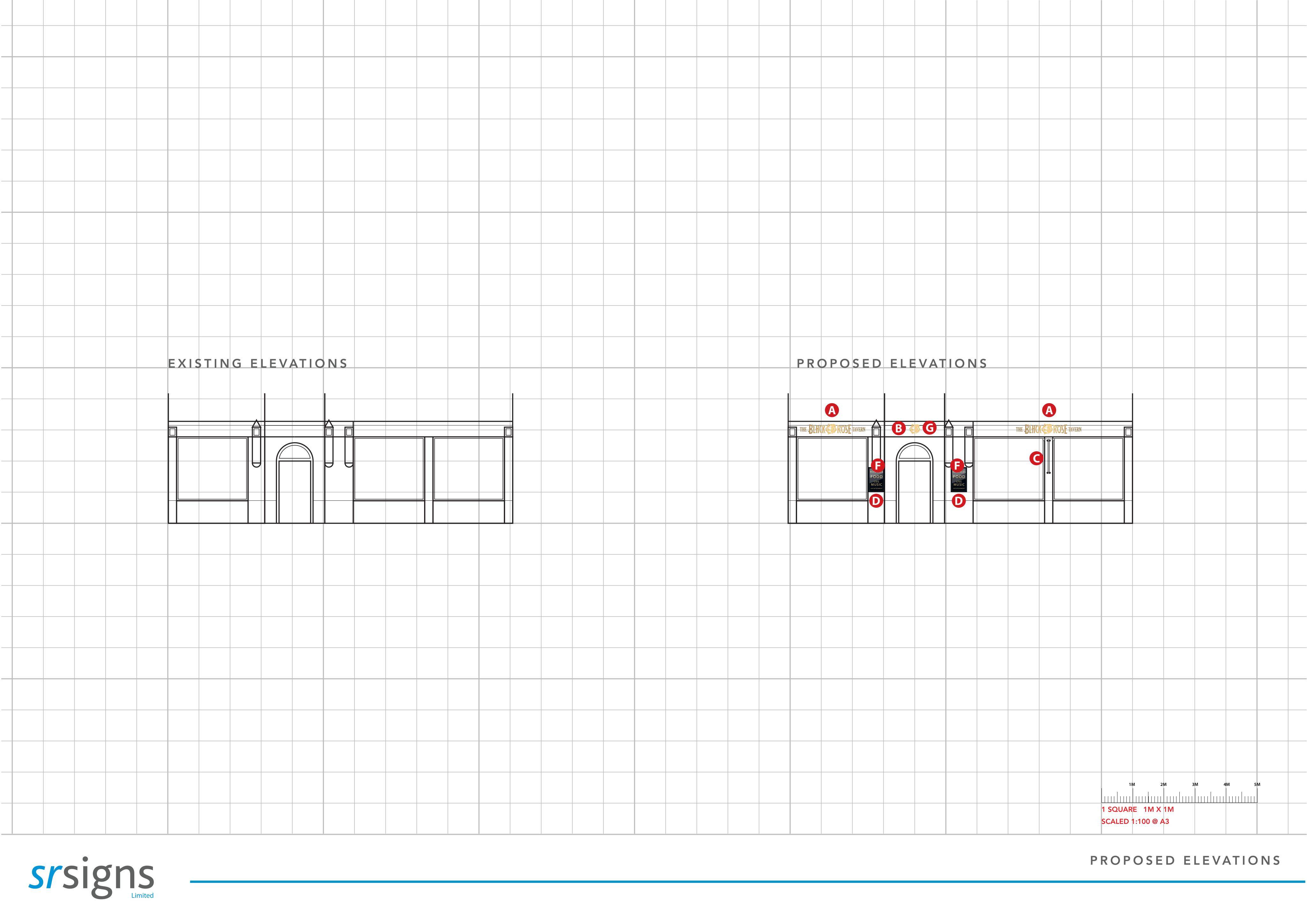Select the PROPOSED ELEVATIONS heading above the drawing

892,364
